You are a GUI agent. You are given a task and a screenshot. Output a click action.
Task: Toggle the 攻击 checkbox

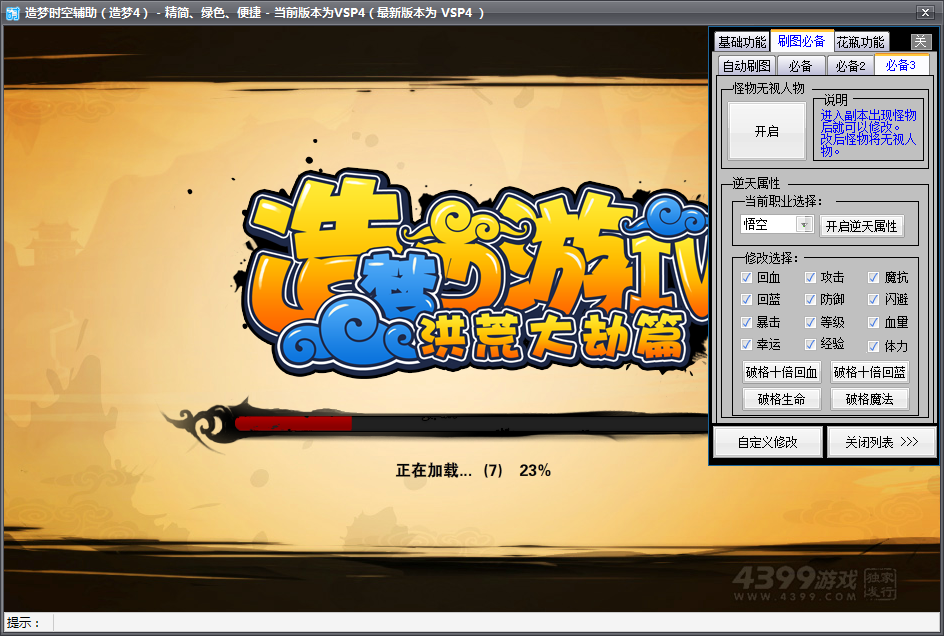click(810, 277)
